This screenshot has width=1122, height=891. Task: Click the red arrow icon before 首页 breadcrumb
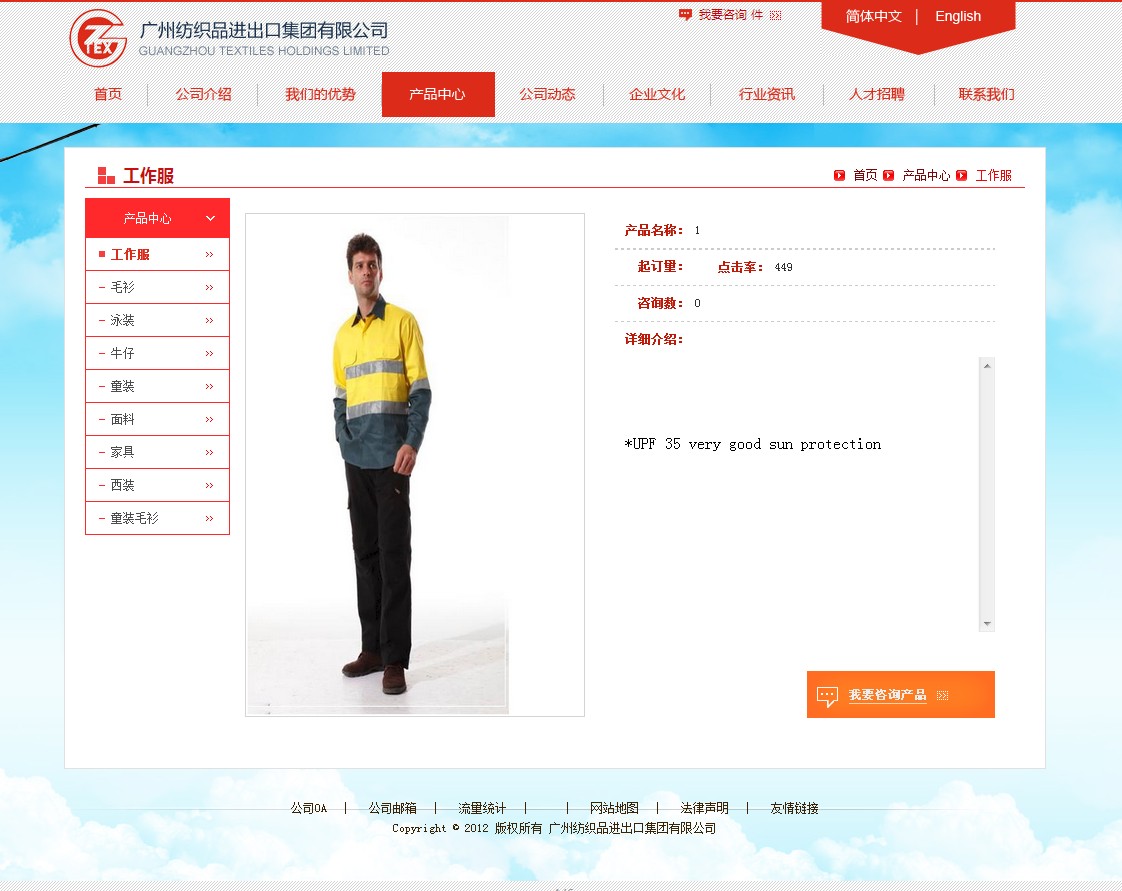[x=839, y=175]
